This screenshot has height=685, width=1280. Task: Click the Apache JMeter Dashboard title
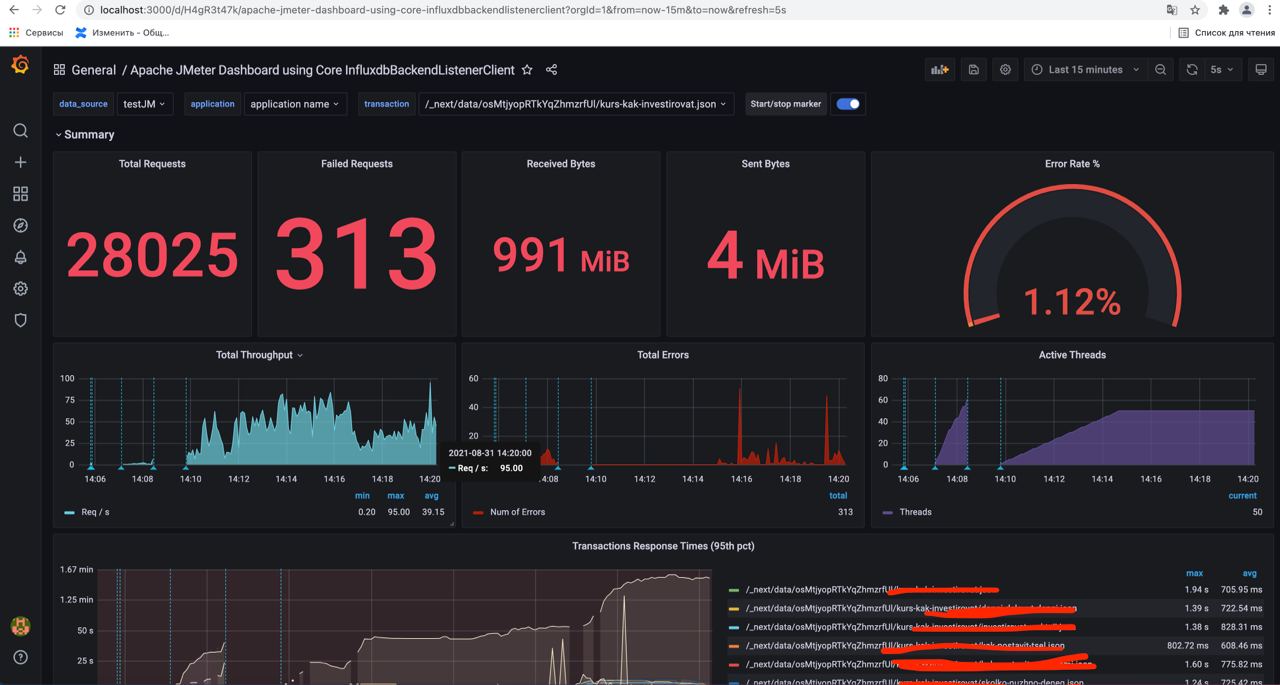[x=322, y=70]
